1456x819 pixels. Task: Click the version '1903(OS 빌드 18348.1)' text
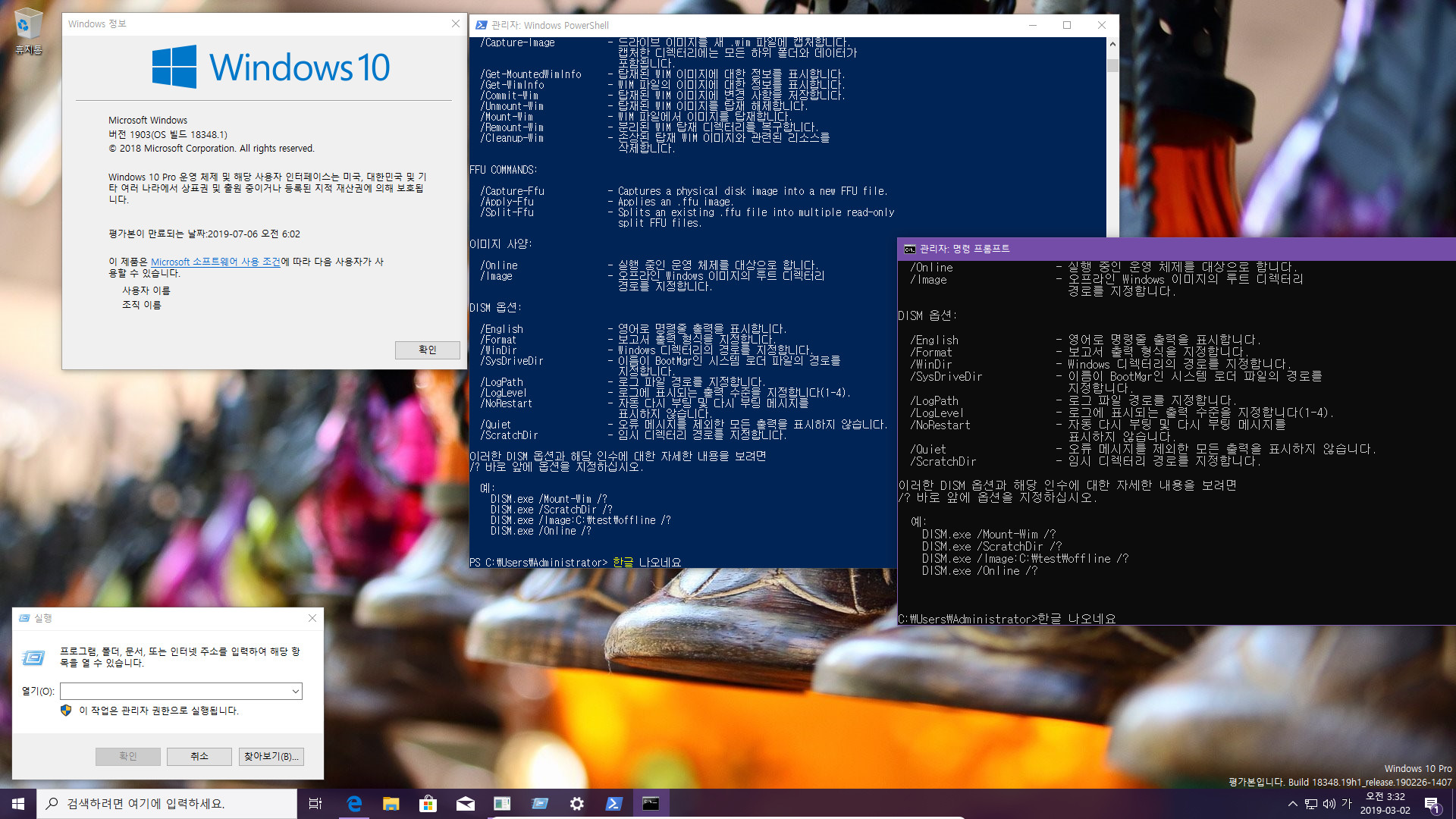tap(179, 134)
